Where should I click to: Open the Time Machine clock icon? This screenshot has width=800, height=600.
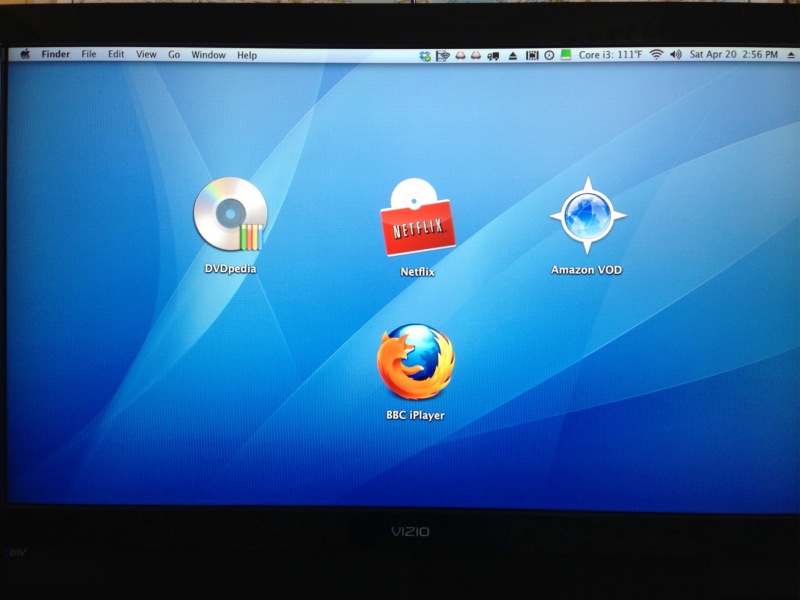point(549,55)
